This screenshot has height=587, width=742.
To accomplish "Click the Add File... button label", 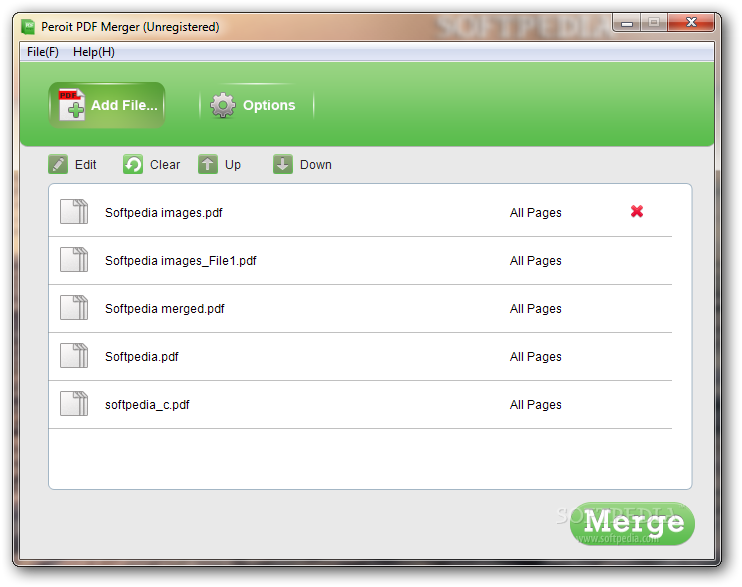I will tap(124, 105).
